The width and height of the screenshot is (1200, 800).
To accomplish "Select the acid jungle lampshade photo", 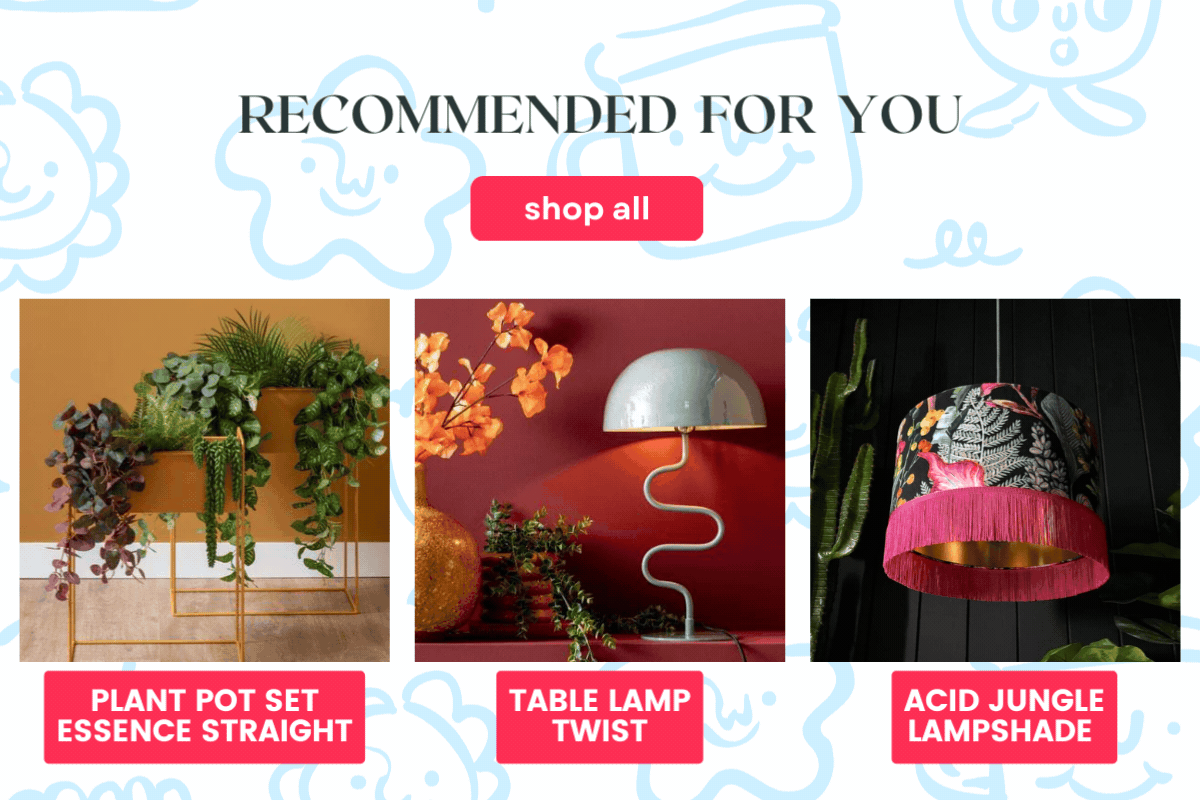I will pyautogui.click(x=995, y=480).
